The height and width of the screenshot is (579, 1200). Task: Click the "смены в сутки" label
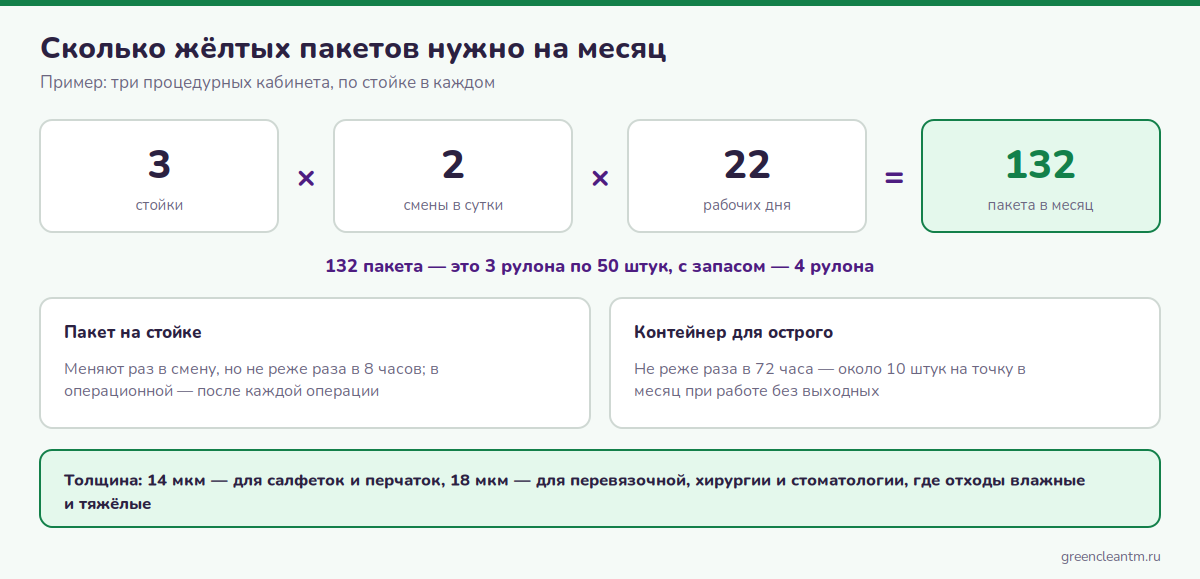pyautogui.click(x=453, y=205)
